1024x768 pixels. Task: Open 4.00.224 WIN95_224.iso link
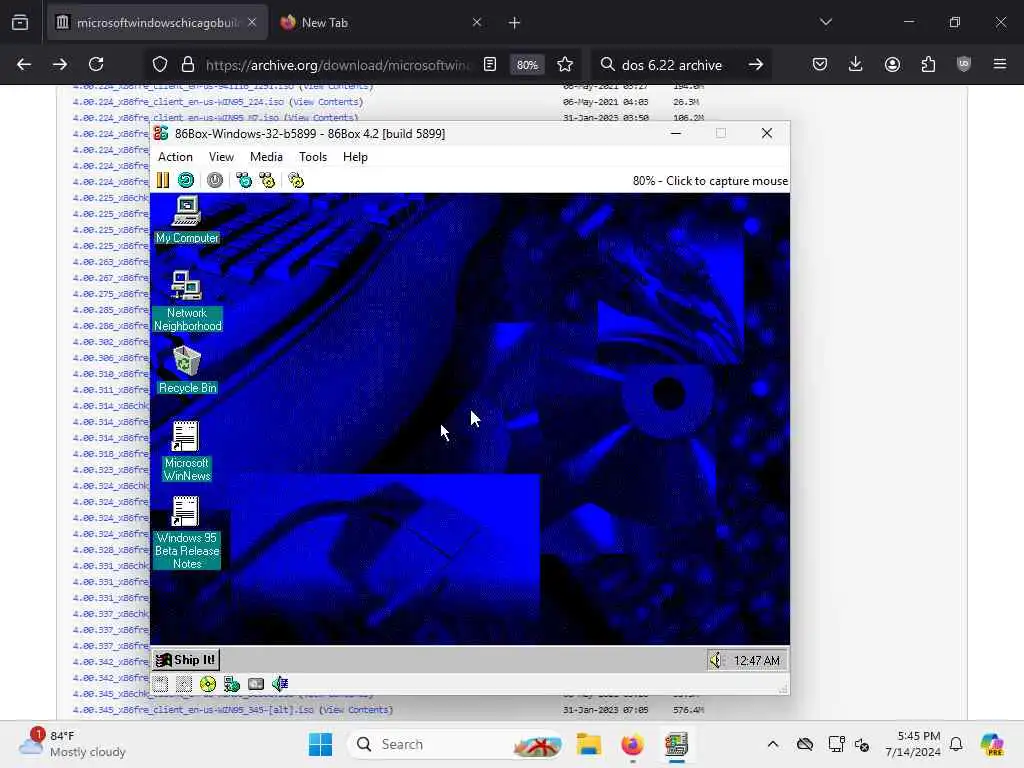point(178,102)
